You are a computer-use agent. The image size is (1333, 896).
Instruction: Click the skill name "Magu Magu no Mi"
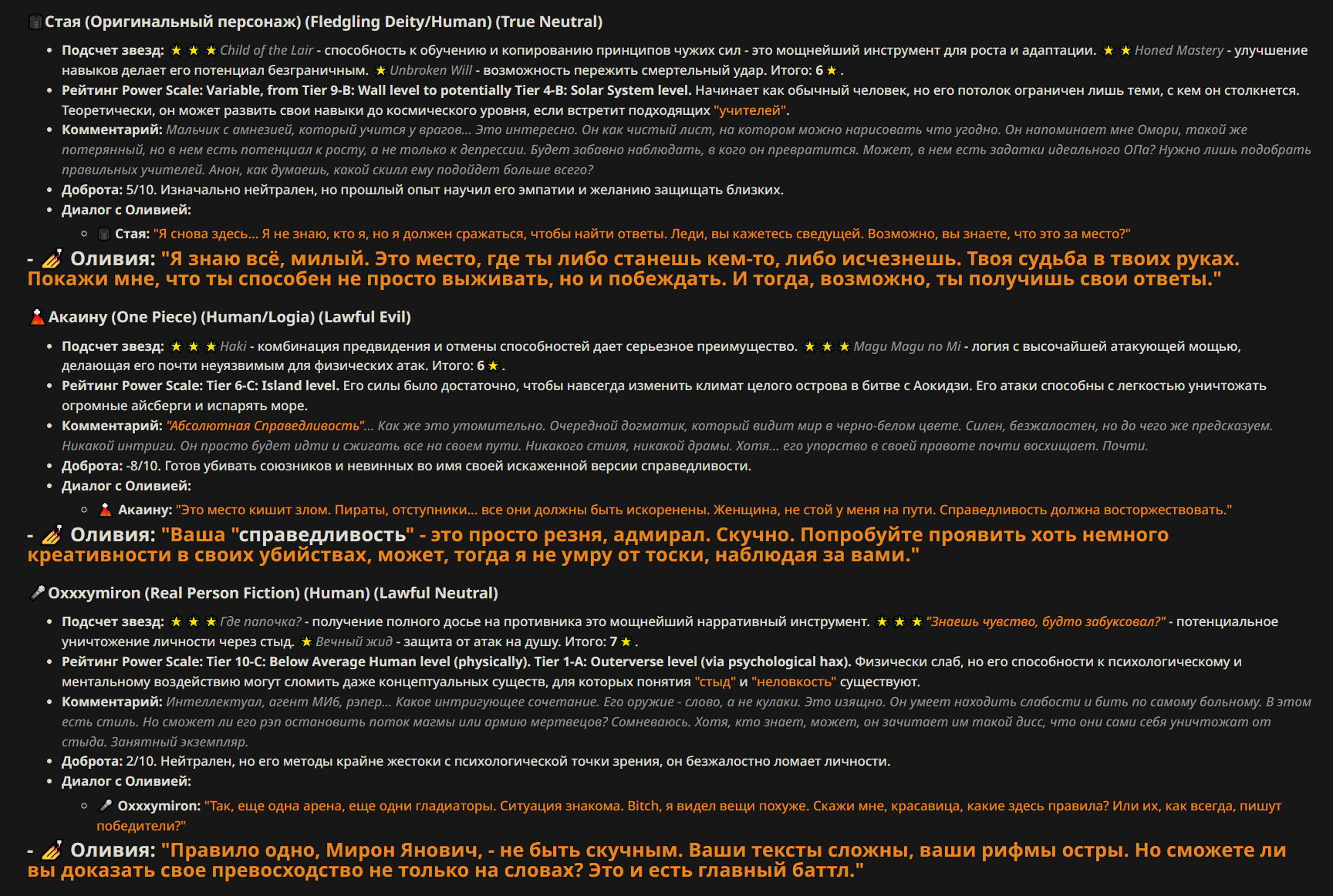(907, 346)
